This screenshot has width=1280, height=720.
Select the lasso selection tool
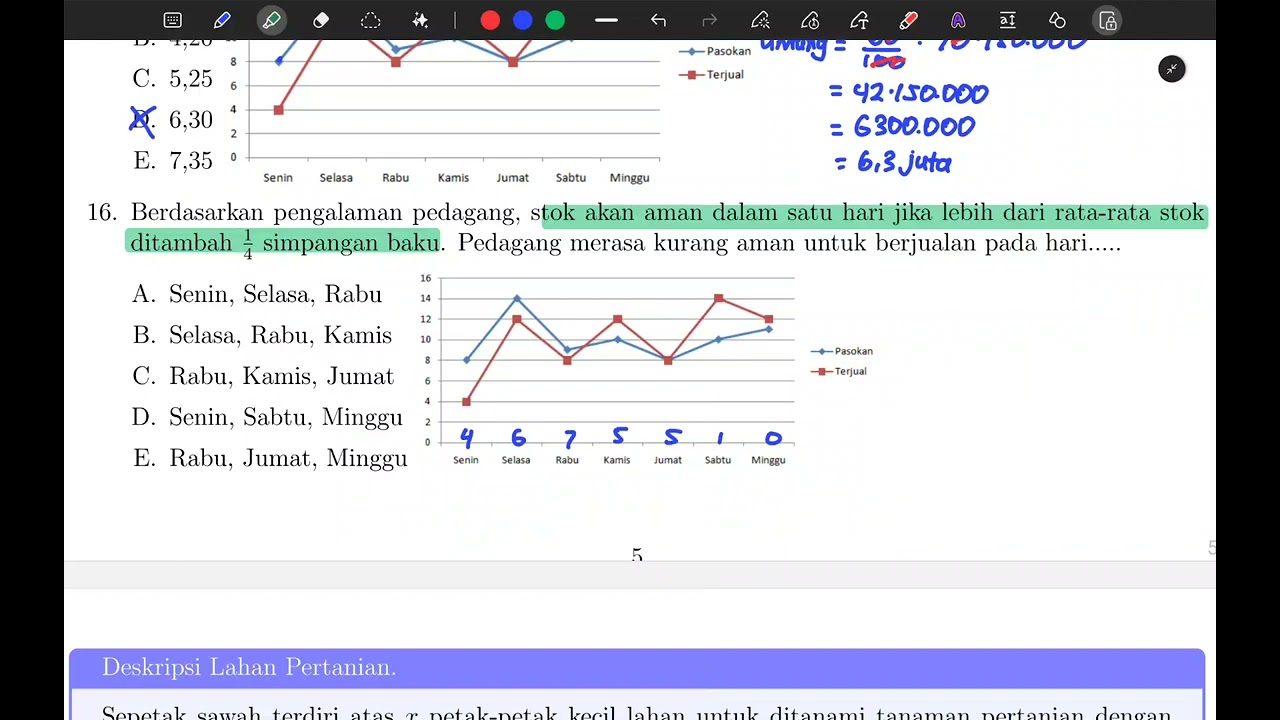tap(371, 20)
